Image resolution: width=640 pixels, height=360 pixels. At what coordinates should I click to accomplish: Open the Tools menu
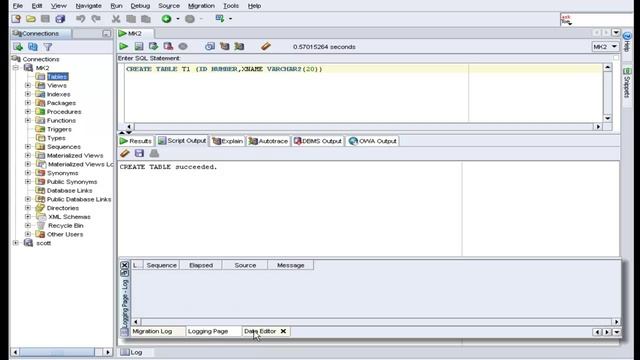click(231, 6)
